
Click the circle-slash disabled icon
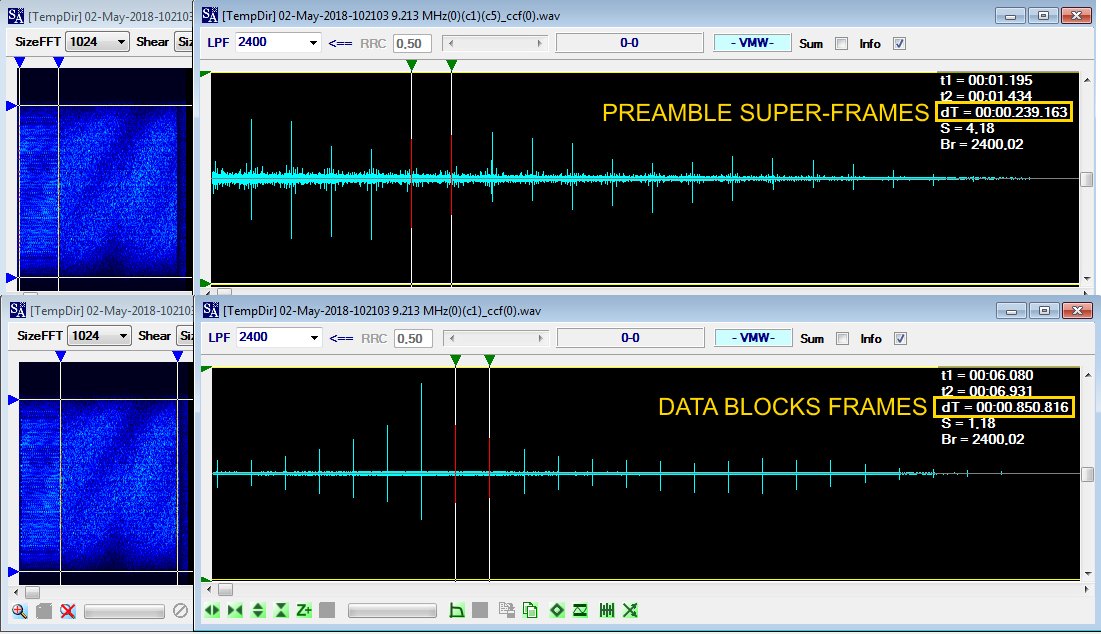pos(180,611)
